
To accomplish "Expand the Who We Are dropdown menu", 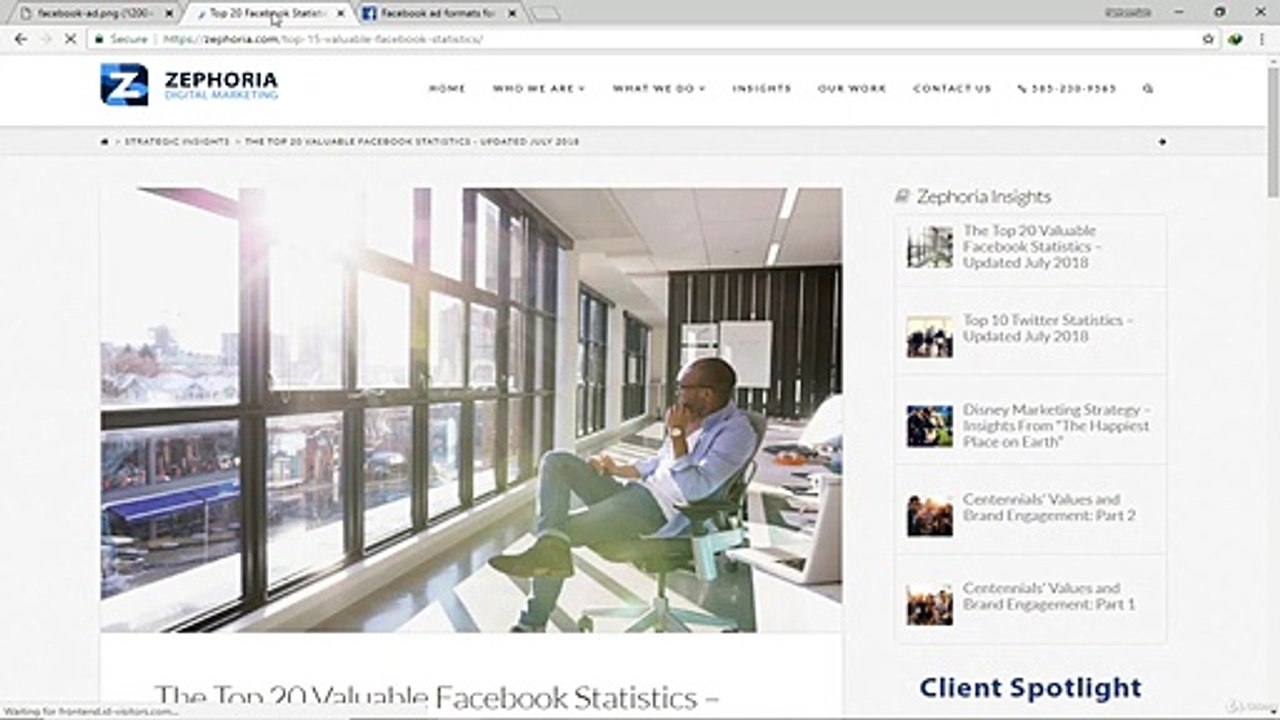I will (x=538, y=88).
